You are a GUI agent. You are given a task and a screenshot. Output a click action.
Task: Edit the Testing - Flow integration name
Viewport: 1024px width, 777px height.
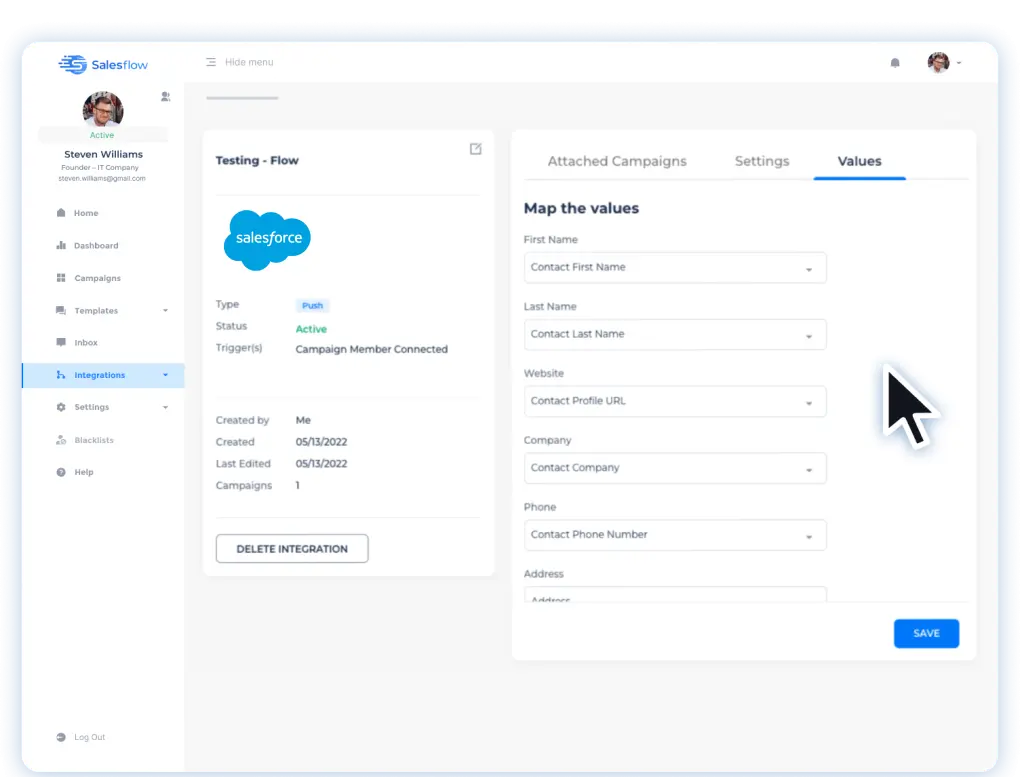click(x=475, y=149)
